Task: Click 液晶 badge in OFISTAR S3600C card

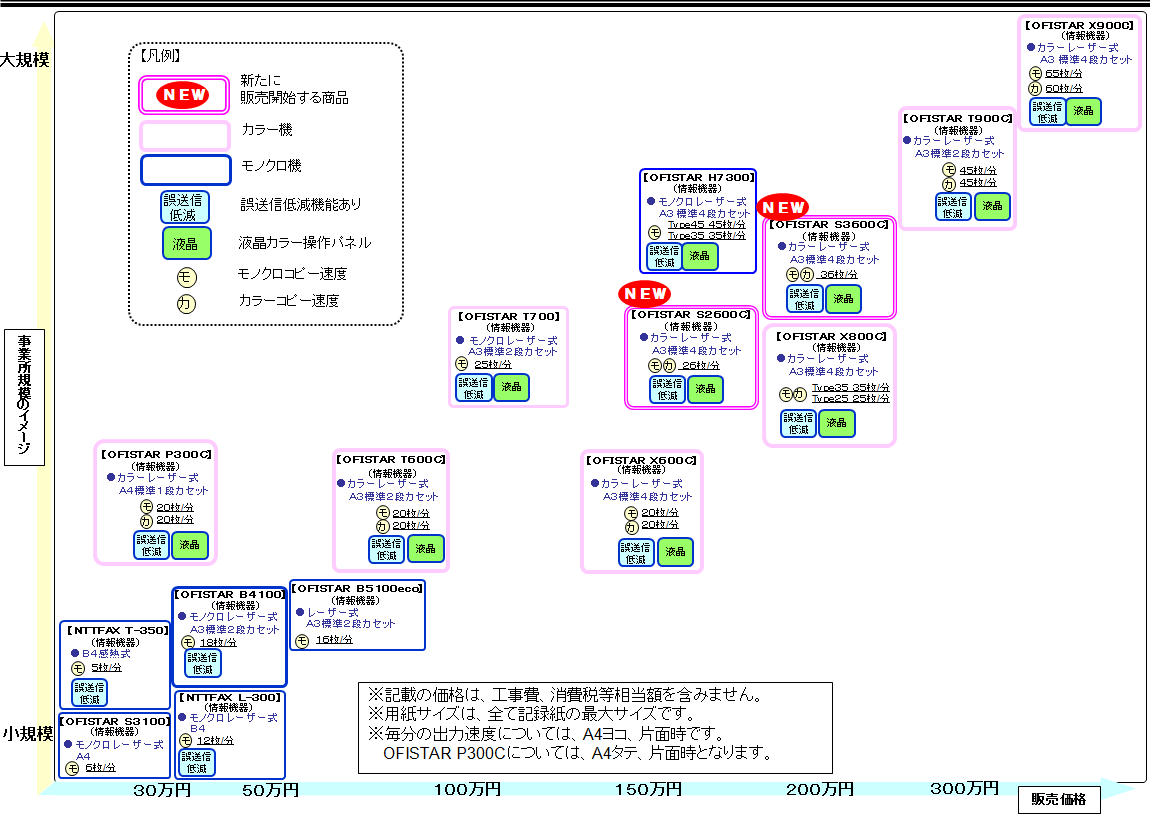Action: pyautogui.click(x=843, y=299)
